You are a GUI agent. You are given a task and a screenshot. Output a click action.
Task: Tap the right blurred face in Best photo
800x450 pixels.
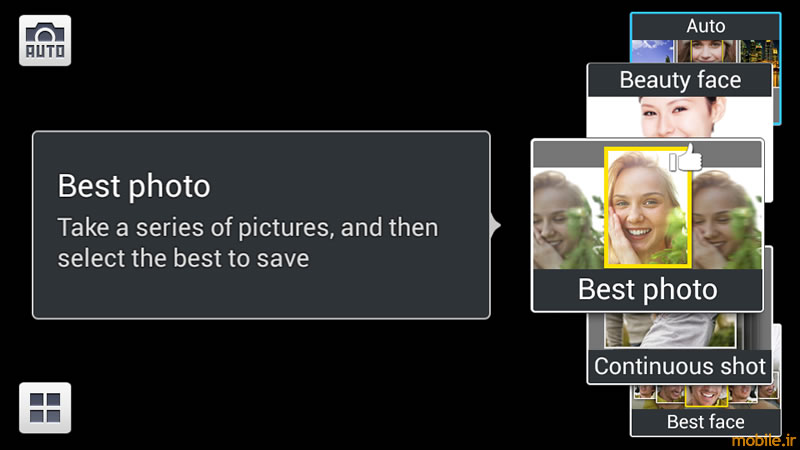click(x=727, y=218)
